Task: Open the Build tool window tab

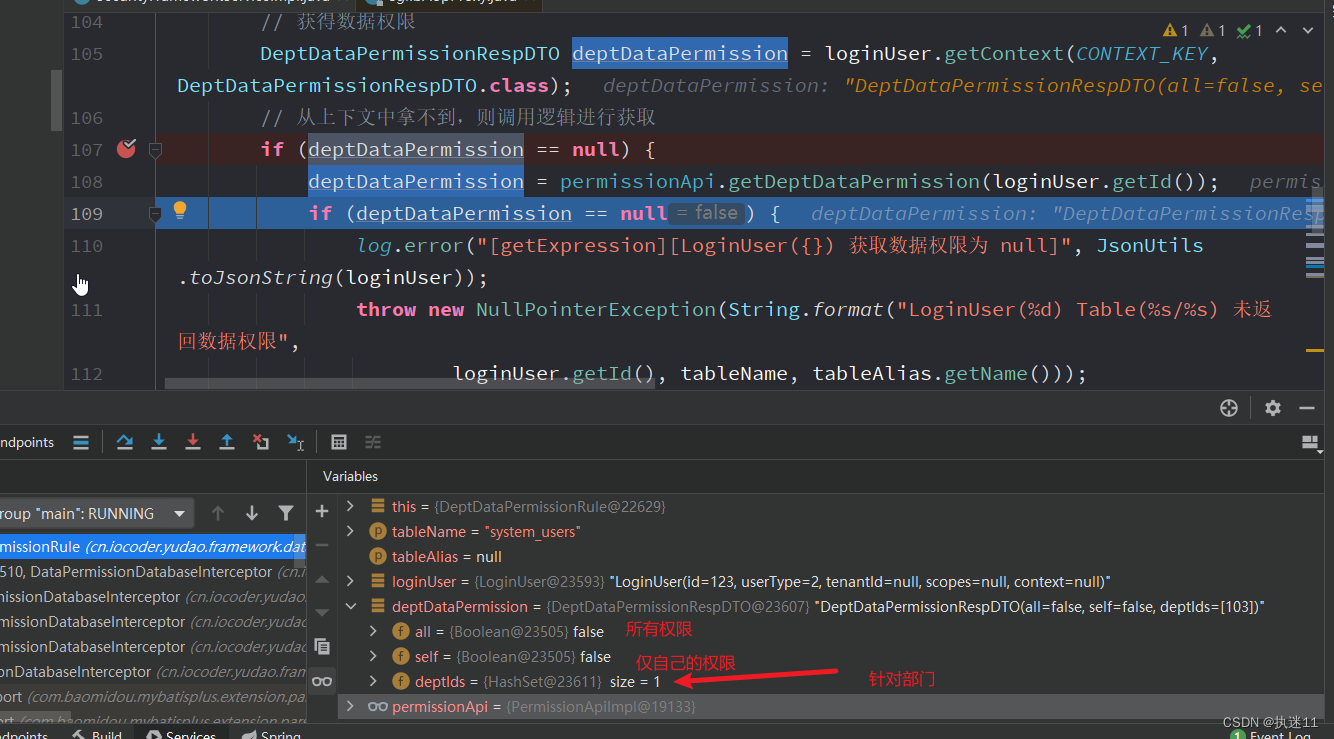Action: coord(97,734)
